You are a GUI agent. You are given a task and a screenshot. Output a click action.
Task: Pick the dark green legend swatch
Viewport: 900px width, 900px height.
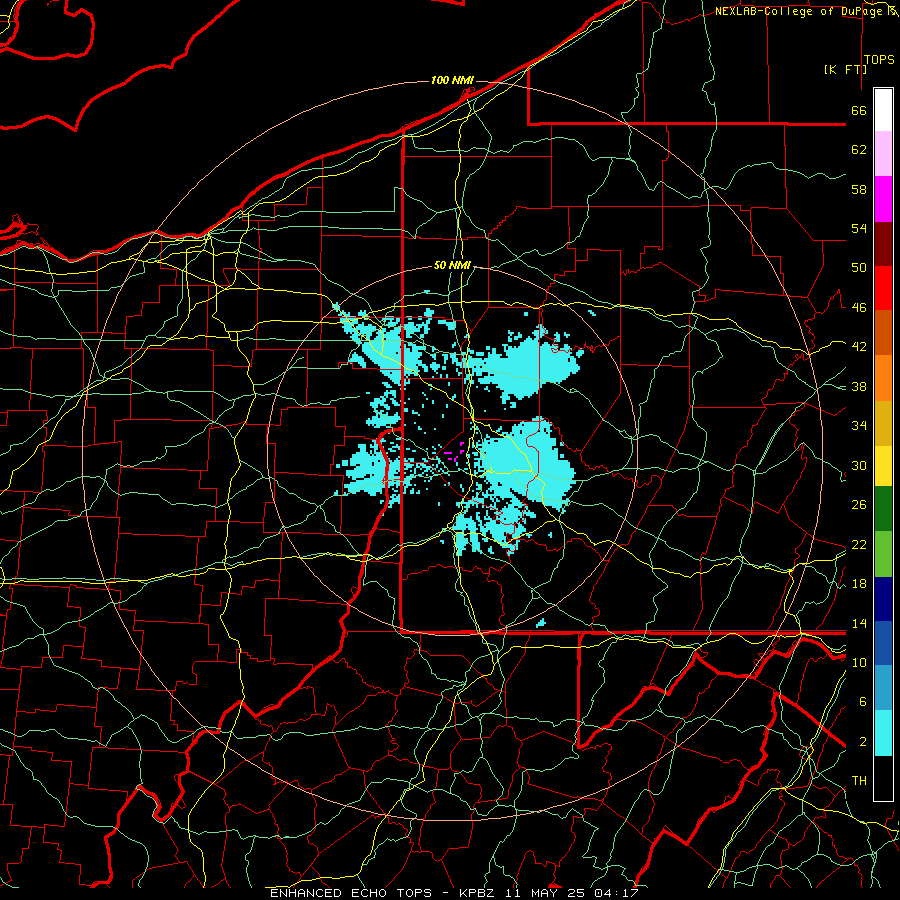click(883, 509)
